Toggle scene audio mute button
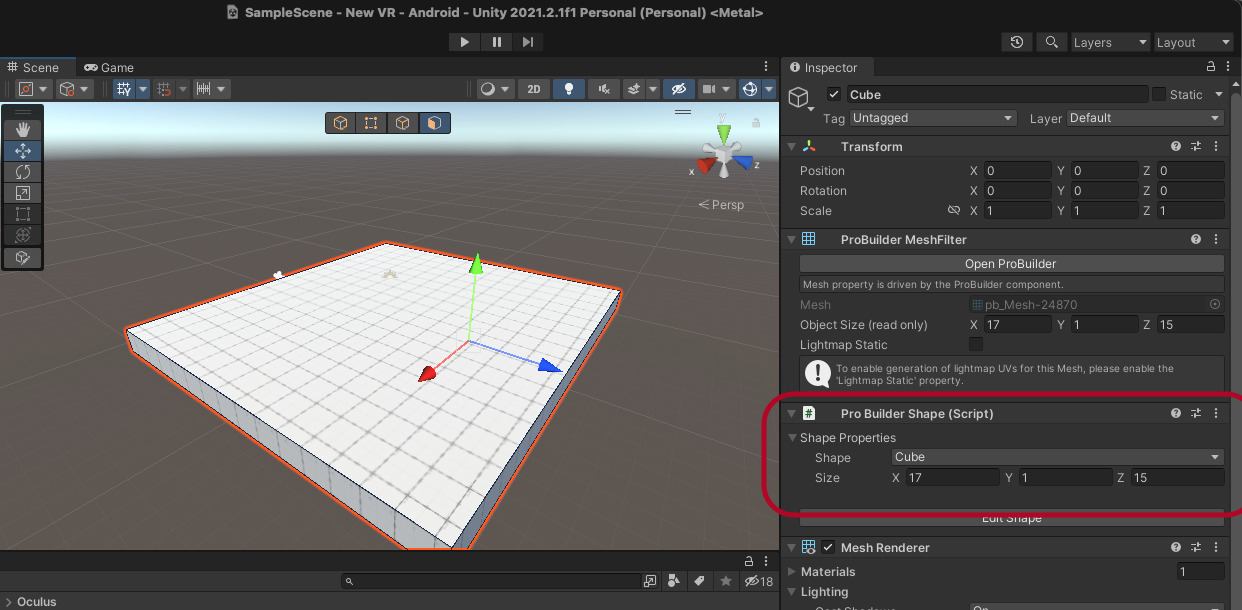Image resolution: width=1242 pixels, height=610 pixels. (x=603, y=89)
